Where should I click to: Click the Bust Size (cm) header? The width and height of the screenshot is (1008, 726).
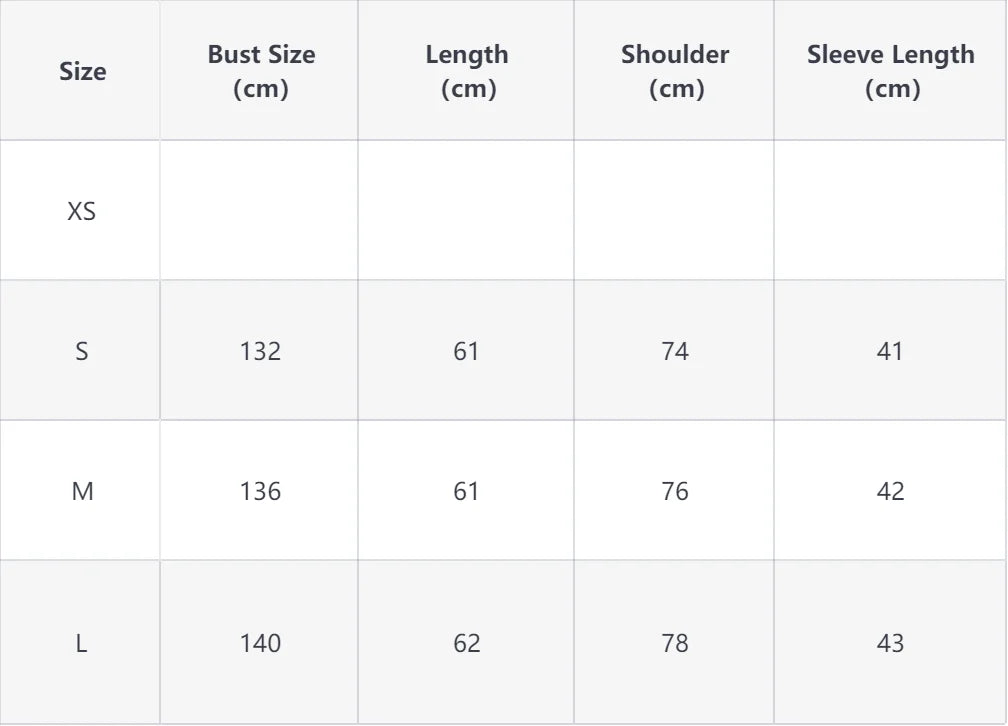[x=261, y=71]
